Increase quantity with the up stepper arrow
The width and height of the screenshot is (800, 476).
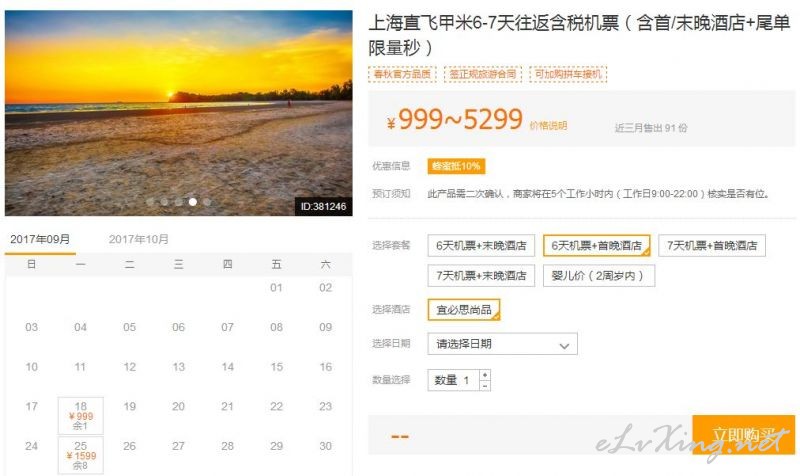[x=485, y=375]
